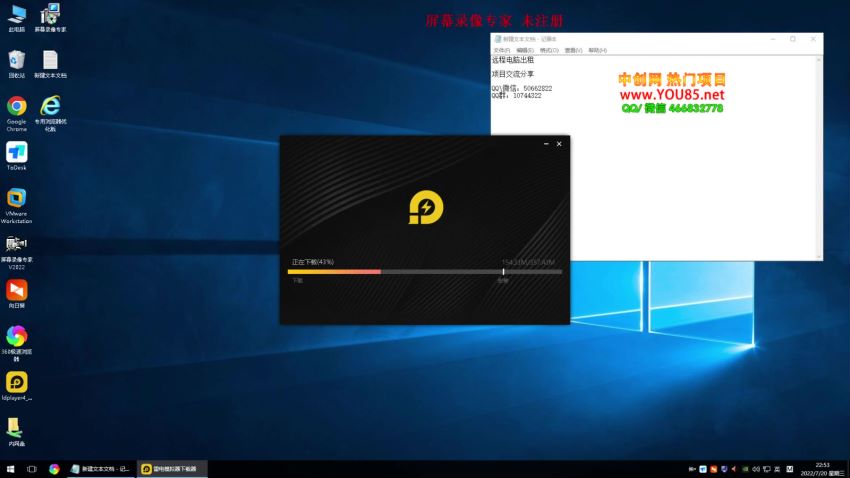Click the download percentage status text
The image size is (850, 478).
[x=313, y=262]
